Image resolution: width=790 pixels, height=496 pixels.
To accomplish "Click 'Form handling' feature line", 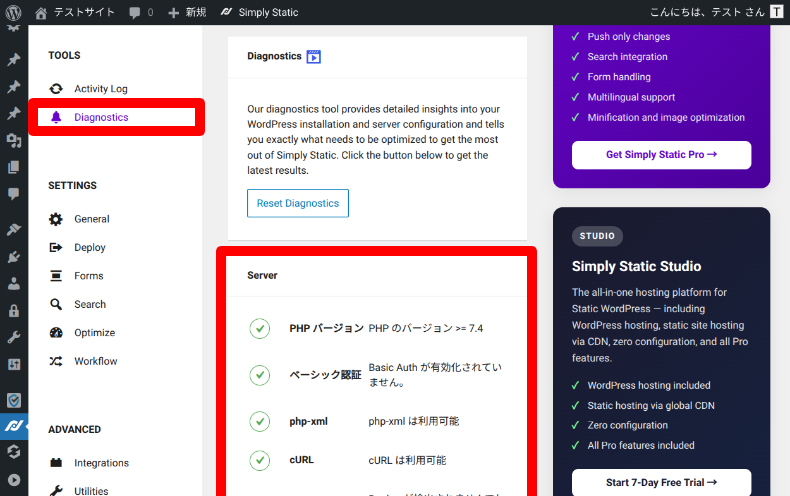I will pos(619,77).
